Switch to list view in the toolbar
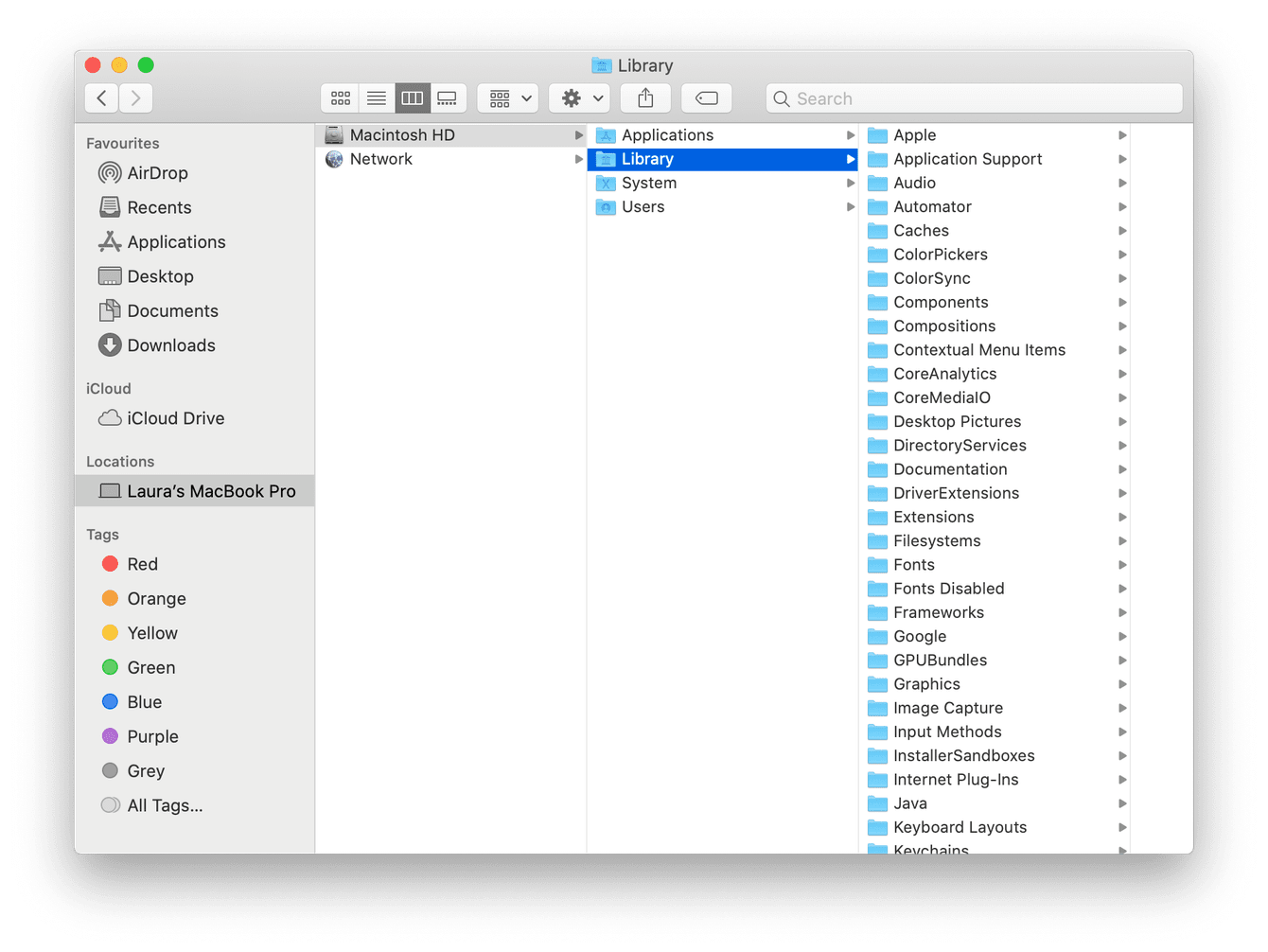 pos(376,97)
